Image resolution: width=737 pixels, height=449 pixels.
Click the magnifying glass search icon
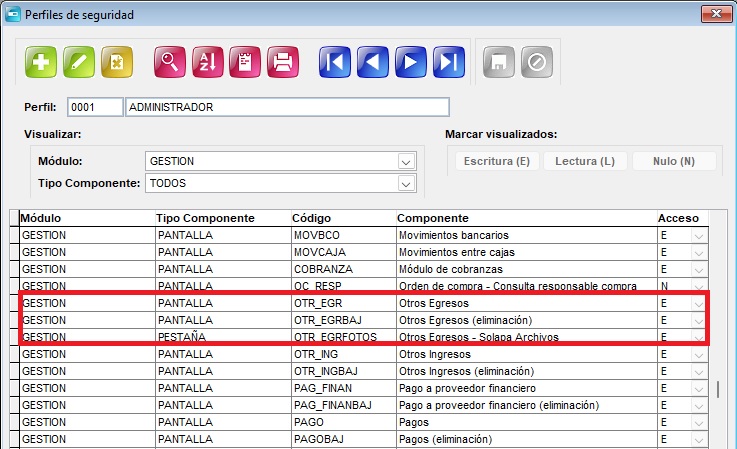(170, 62)
